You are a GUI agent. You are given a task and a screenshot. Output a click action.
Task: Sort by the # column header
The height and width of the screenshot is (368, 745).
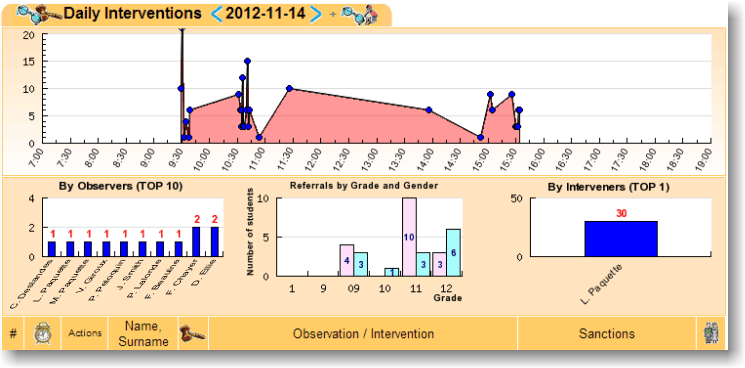[x=13, y=333]
